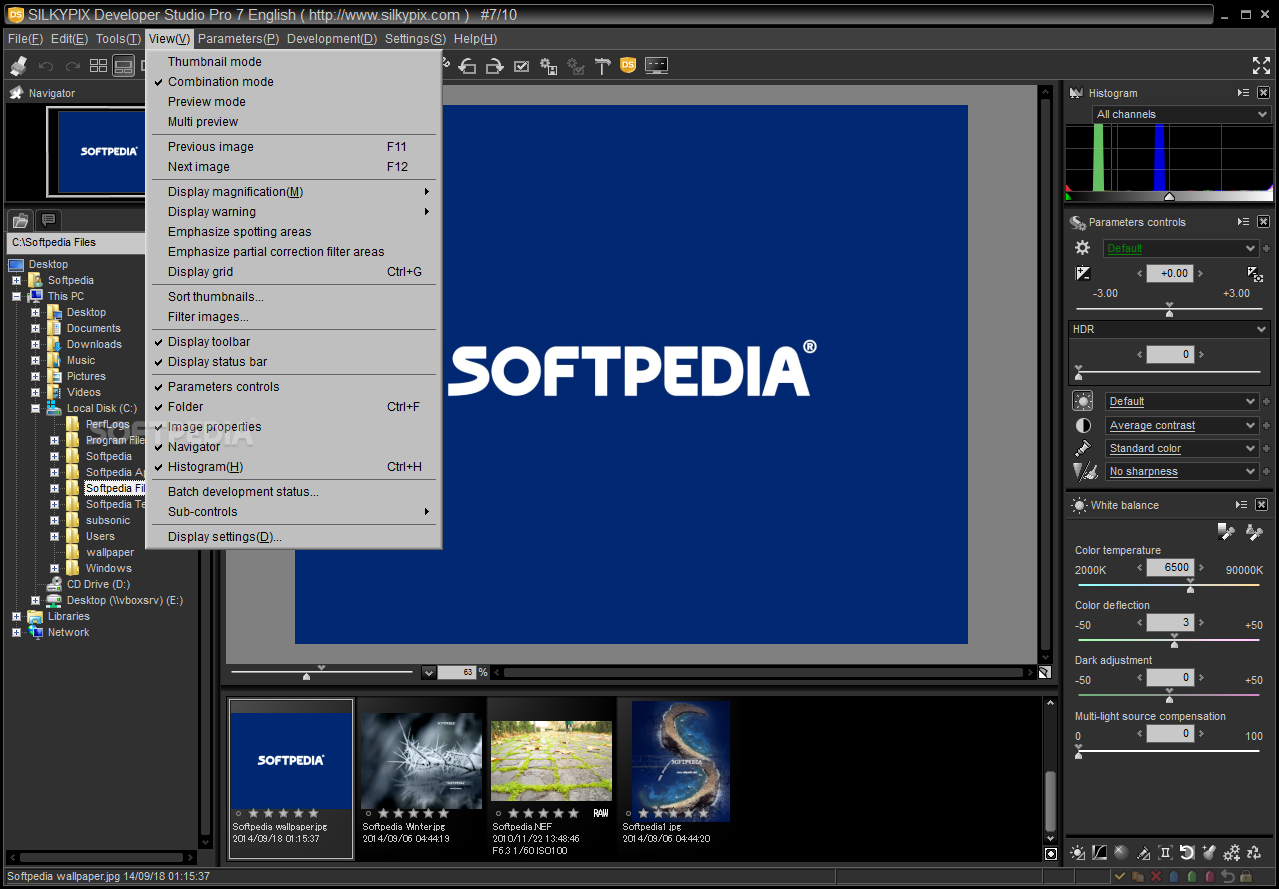
Task: Open the Development(D) menu
Action: click(332, 39)
